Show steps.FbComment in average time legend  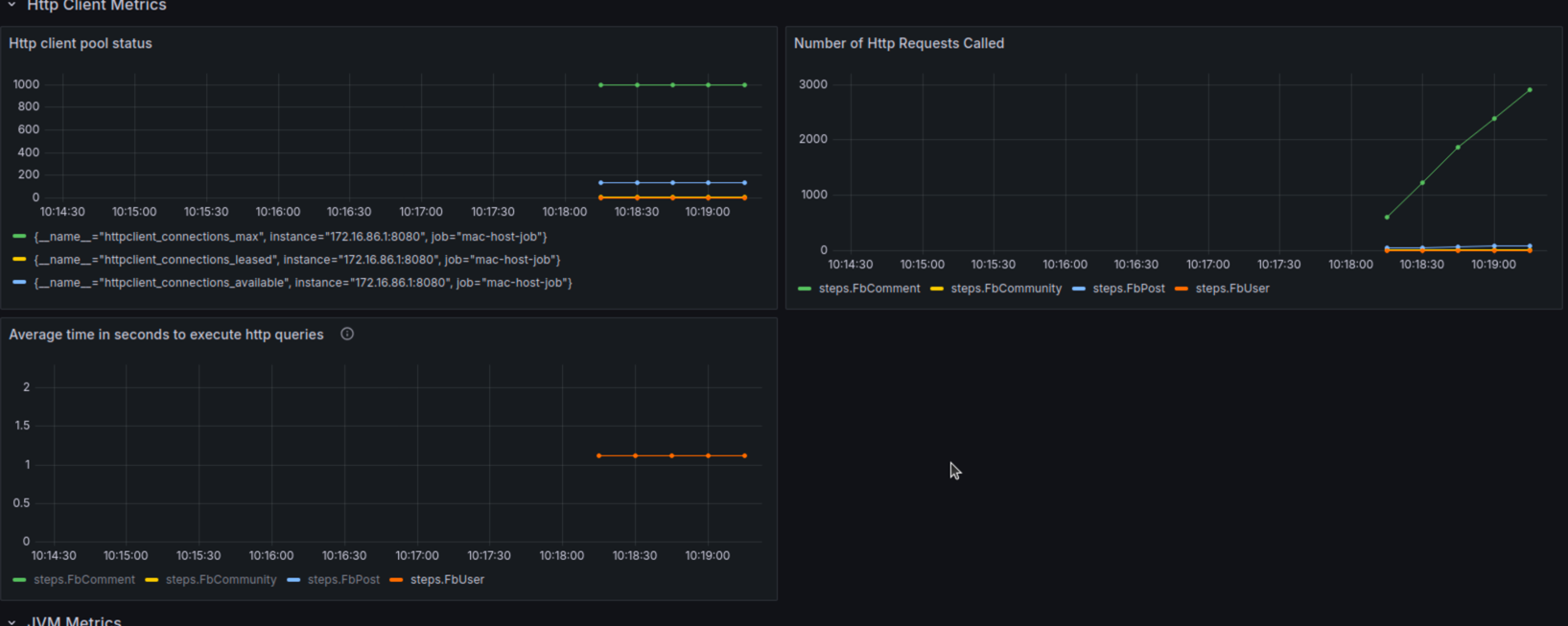click(x=84, y=580)
